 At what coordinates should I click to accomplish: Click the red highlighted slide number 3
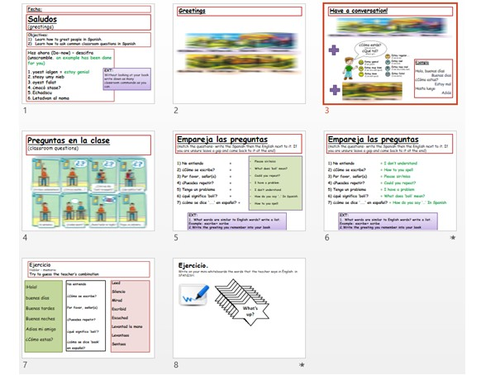(327, 110)
